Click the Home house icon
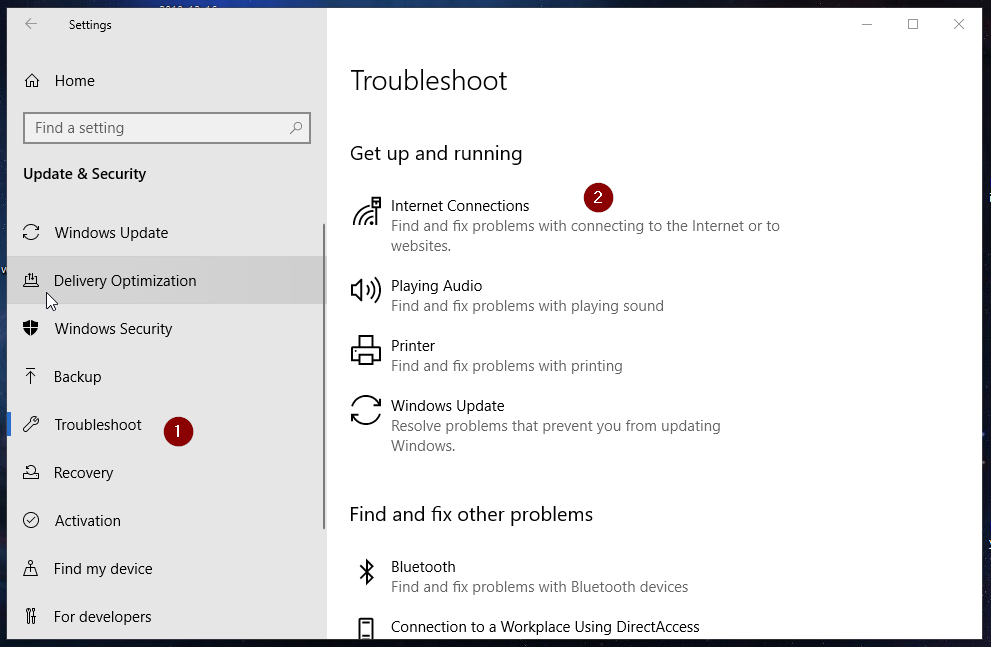The height and width of the screenshot is (647, 991). pyautogui.click(x=32, y=81)
